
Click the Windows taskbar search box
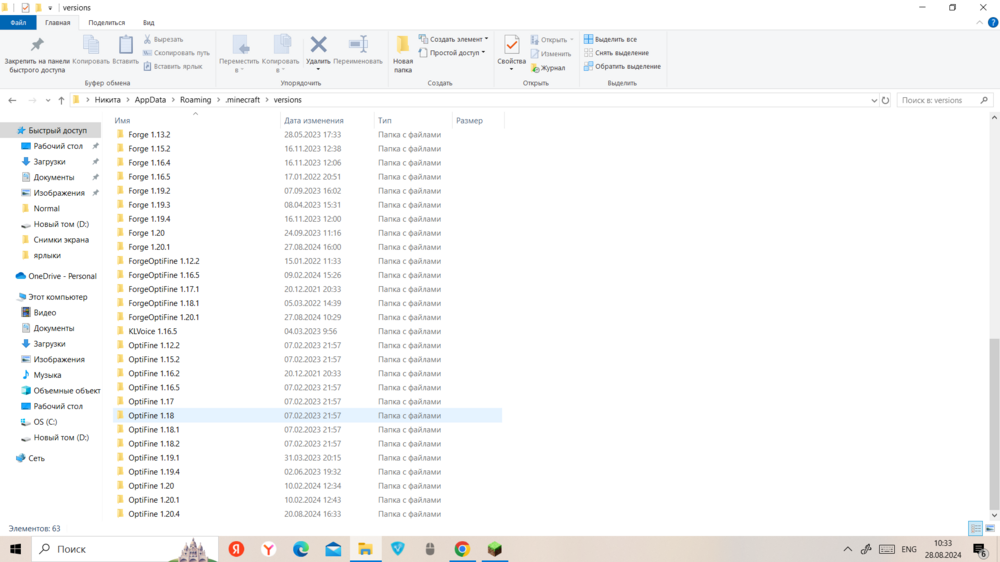[124, 549]
